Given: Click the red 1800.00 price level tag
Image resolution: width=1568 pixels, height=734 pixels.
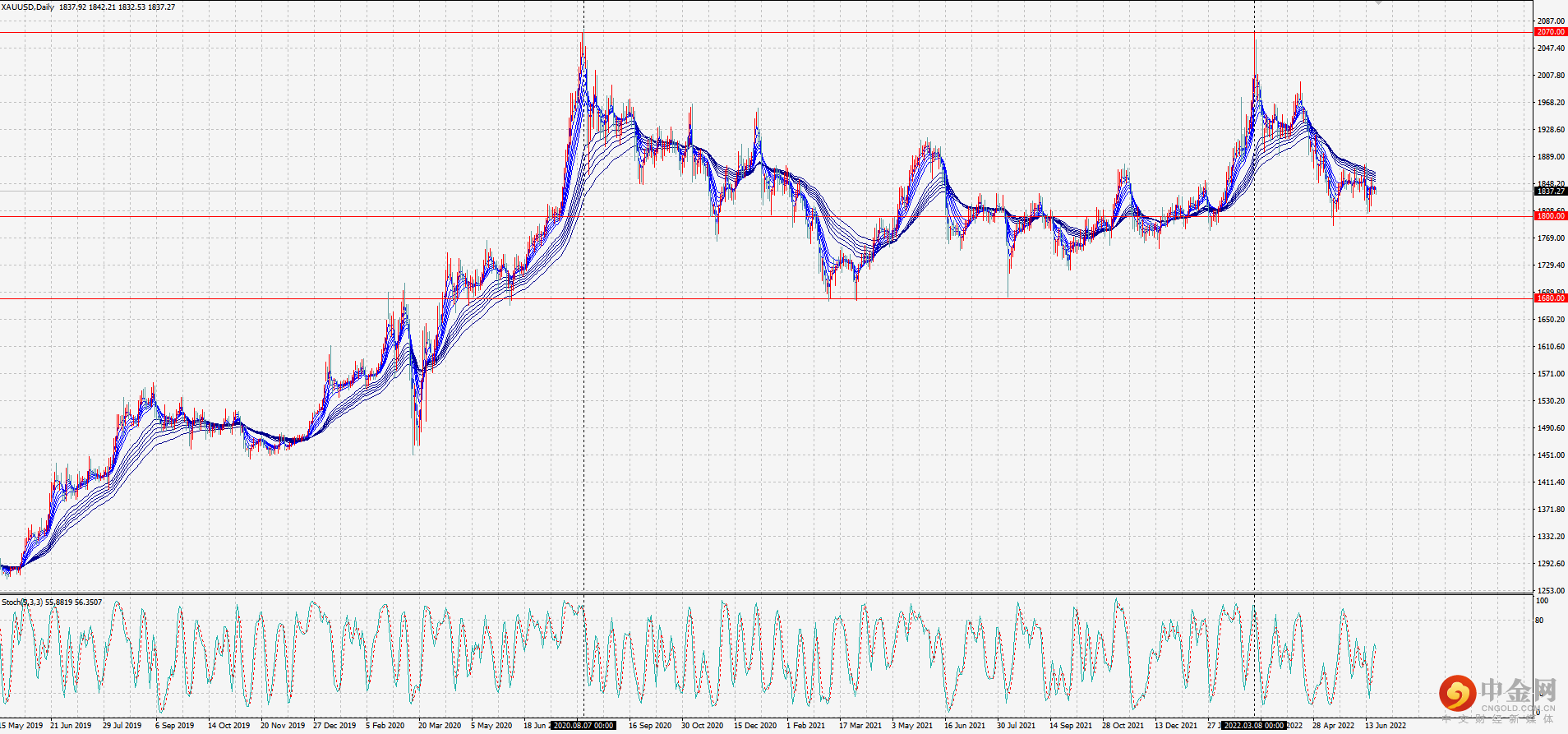Looking at the screenshot, I should (x=1550, y=216).
